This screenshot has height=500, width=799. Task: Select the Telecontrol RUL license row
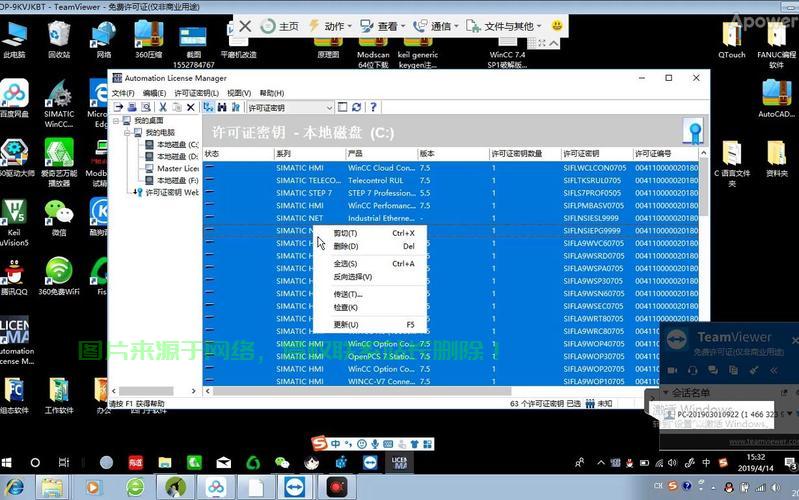pos(450,180)
